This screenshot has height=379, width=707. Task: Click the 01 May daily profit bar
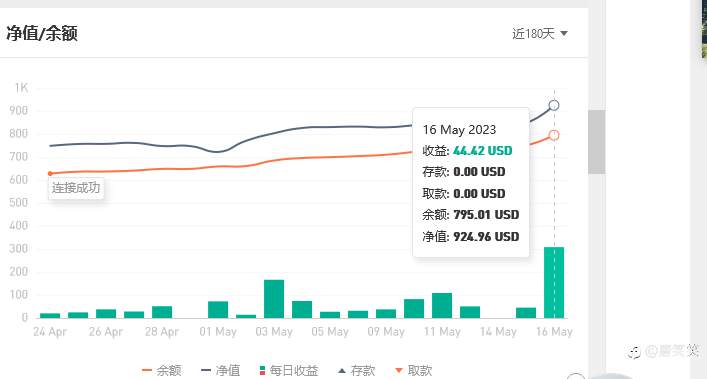pos(218,310)
